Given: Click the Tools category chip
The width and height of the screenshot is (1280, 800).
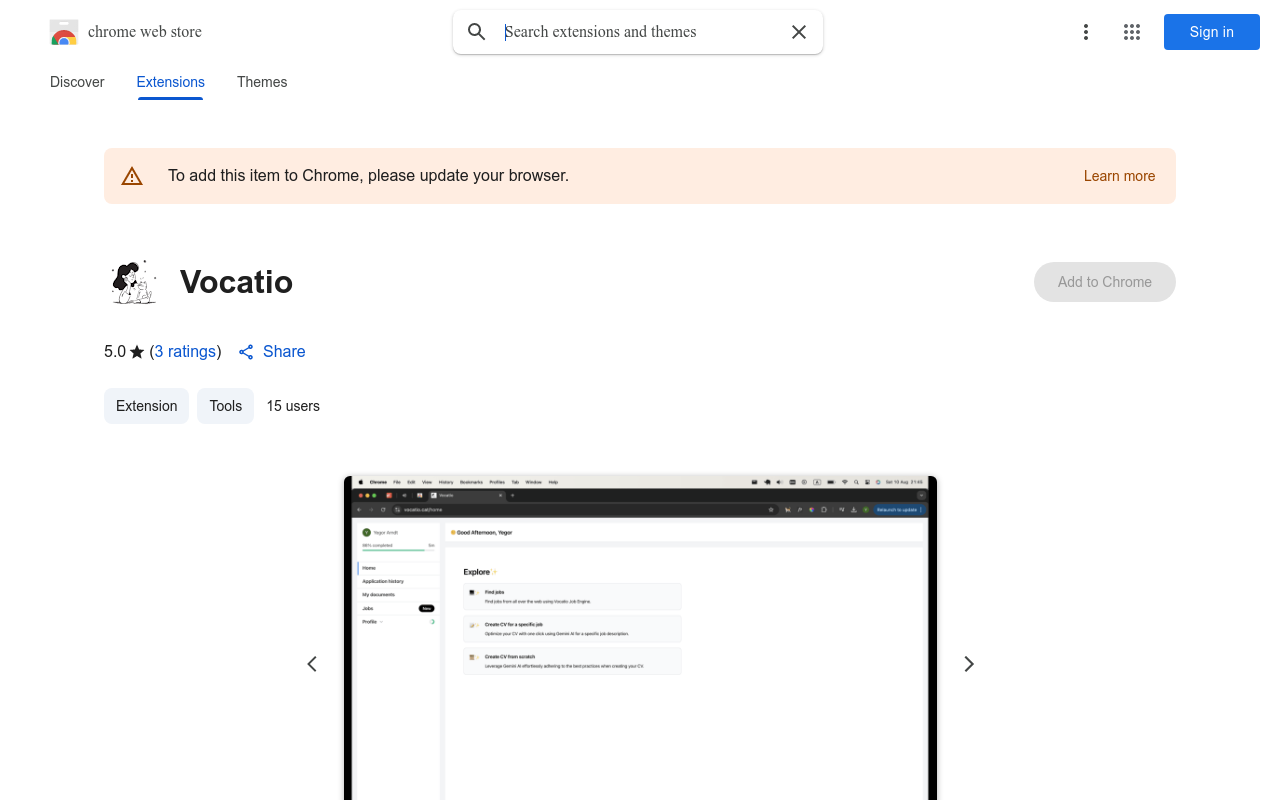Looking at the screenshot, I should pyautogui.click(x=226, y=406).
